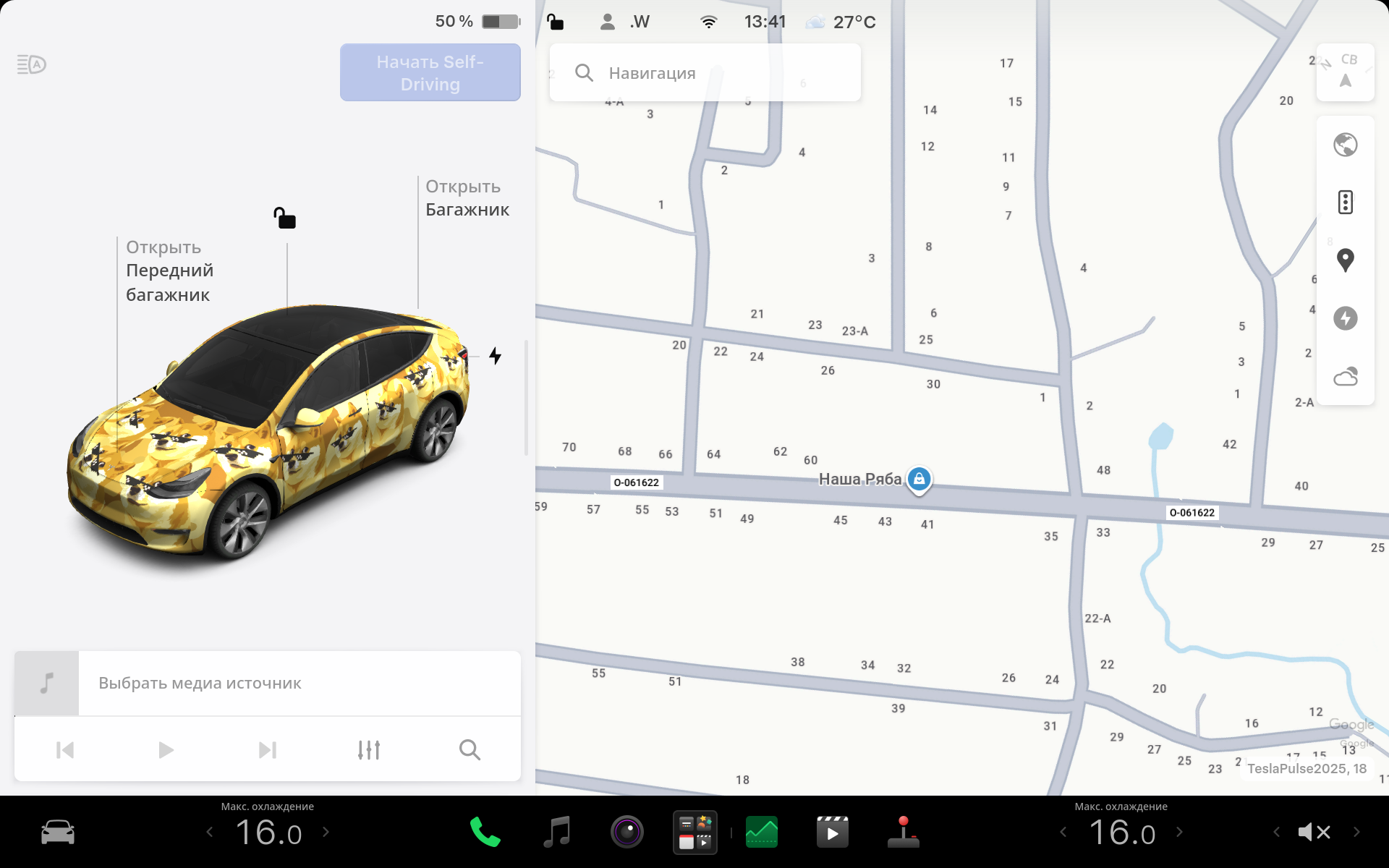This screenshot has width=1389, height=868.
Task: Tap the auto high-beam headlight icon
Action: point(32,64)
